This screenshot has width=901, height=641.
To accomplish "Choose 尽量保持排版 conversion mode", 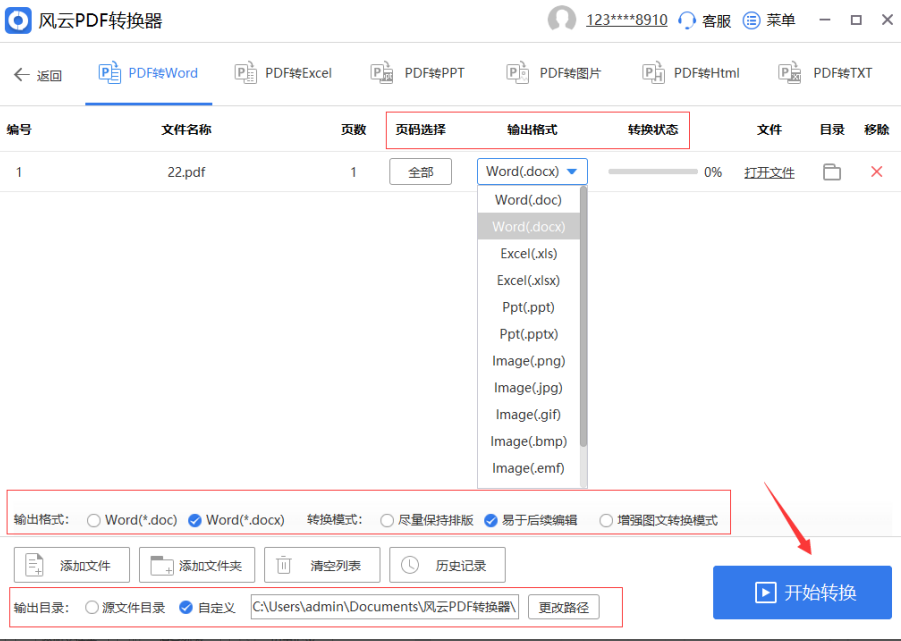I will click(x=387, y=520).
